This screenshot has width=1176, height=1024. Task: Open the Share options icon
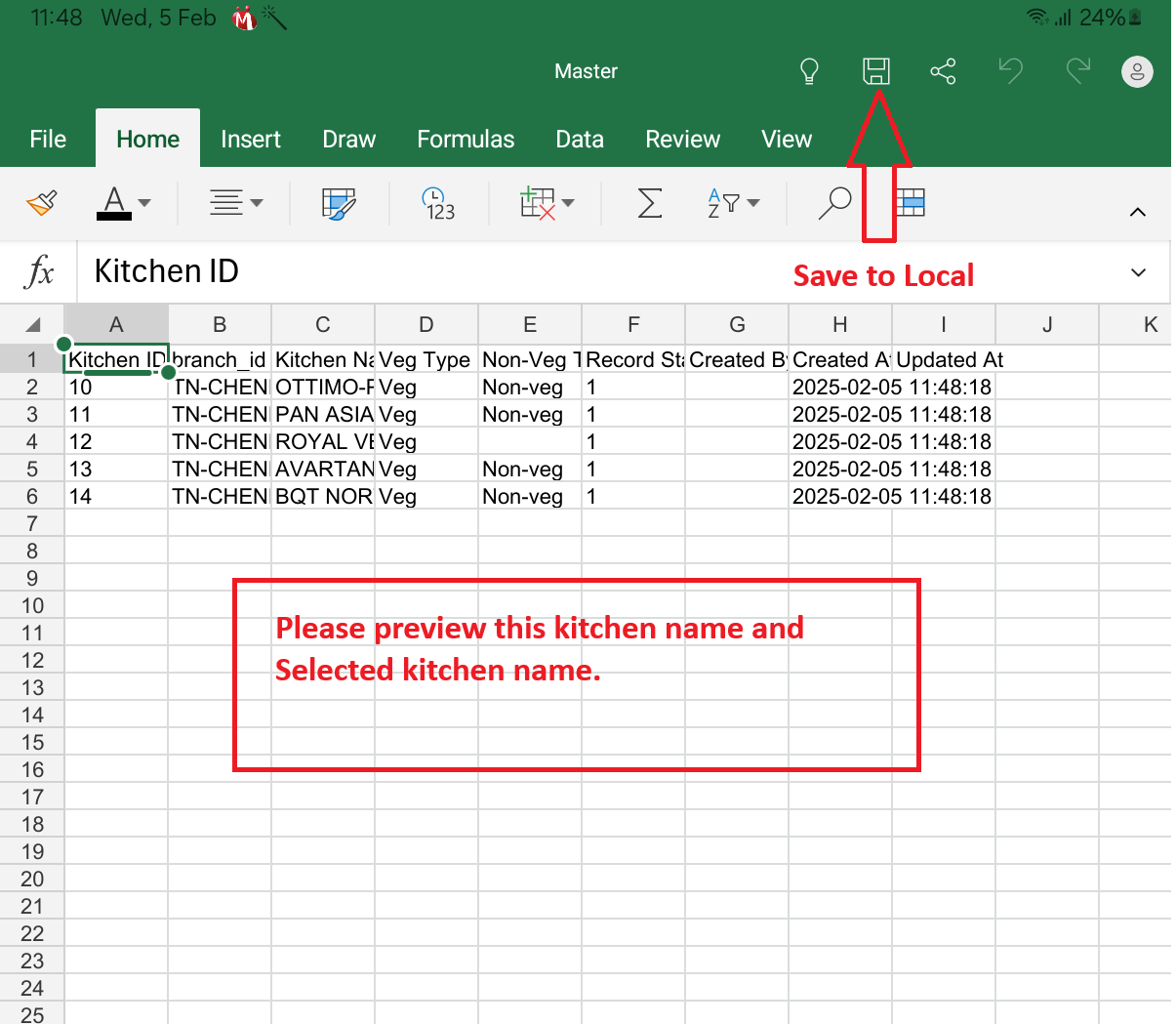click(943, 71)
